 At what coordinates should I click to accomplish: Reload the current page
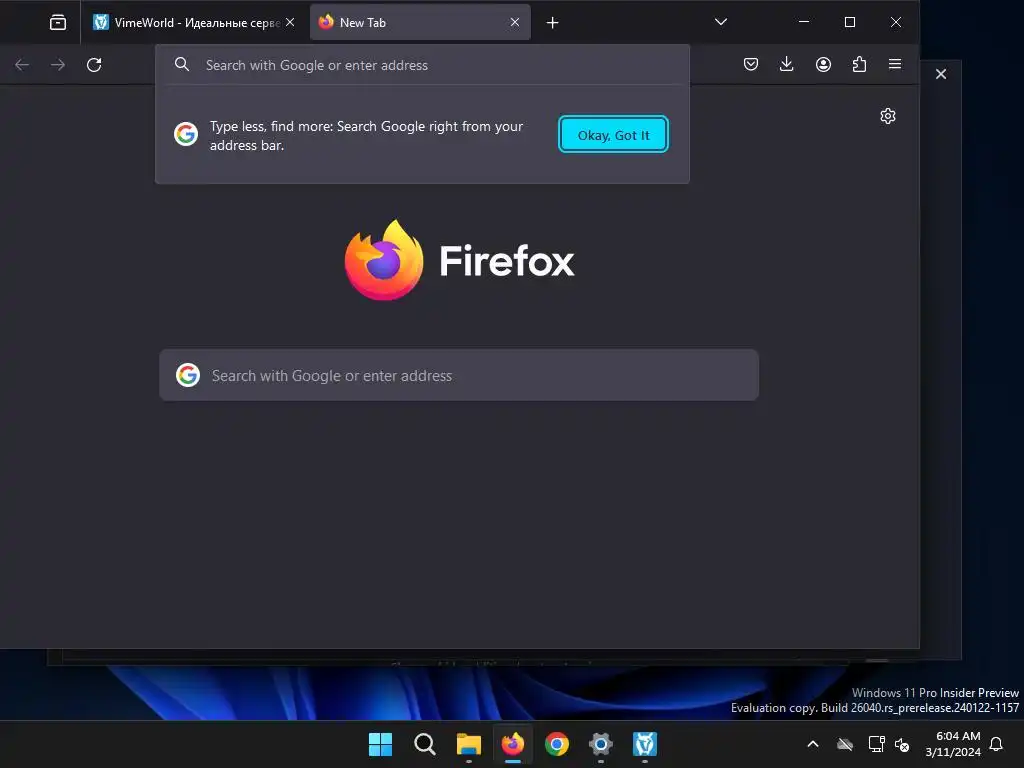pyautogui.click(x=94, y=65)
